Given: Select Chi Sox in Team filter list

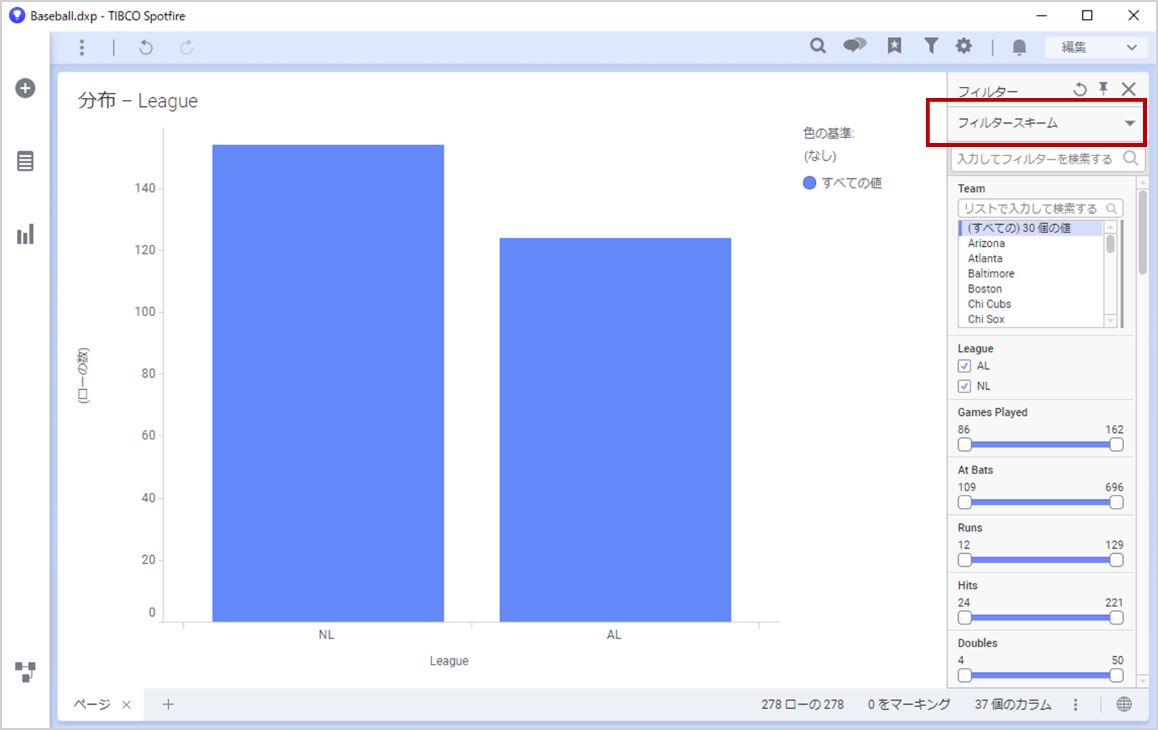Looking at the screenshot, I should [987, 319].
